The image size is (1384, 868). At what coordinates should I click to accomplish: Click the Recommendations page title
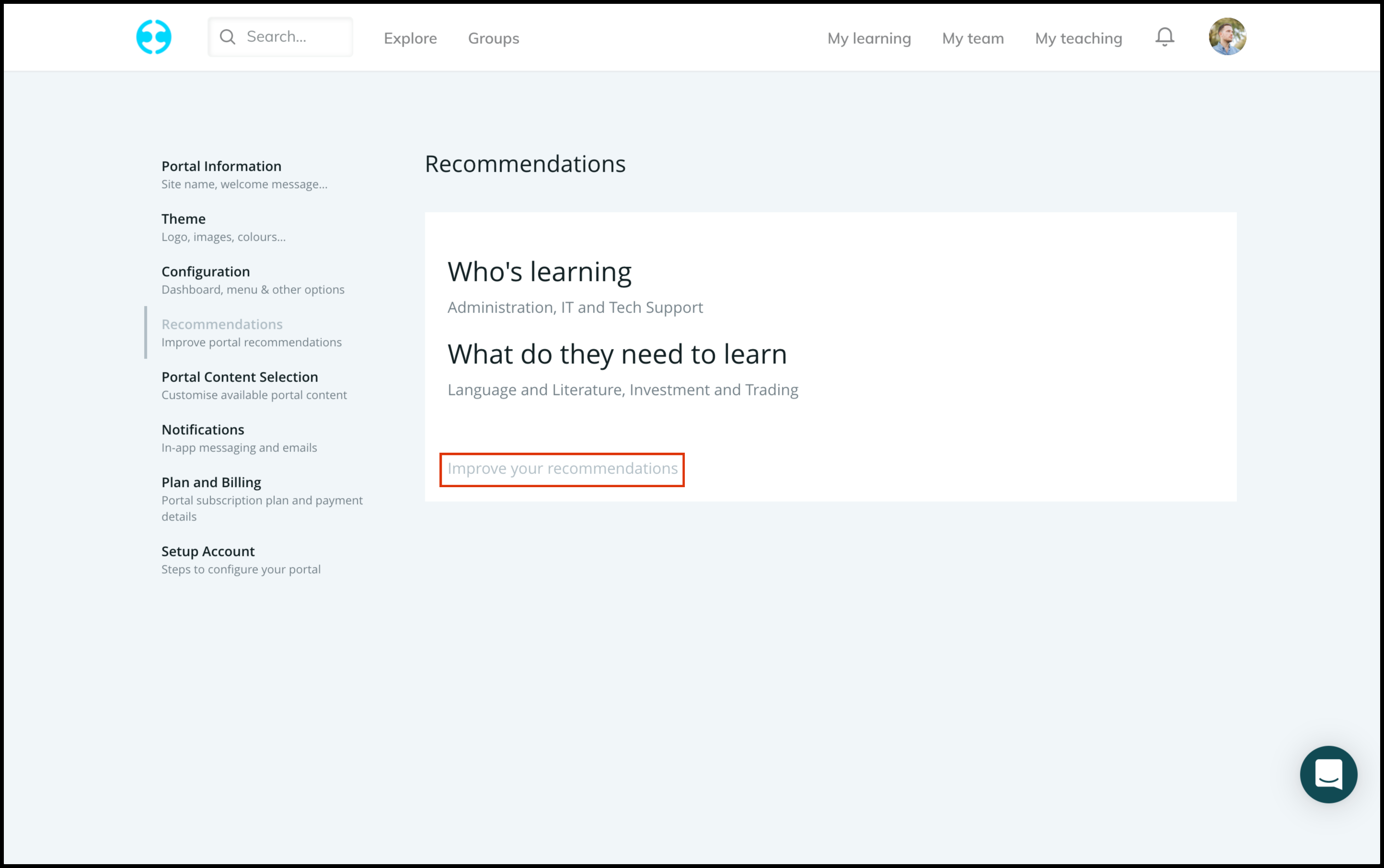[x=525, y=164]
